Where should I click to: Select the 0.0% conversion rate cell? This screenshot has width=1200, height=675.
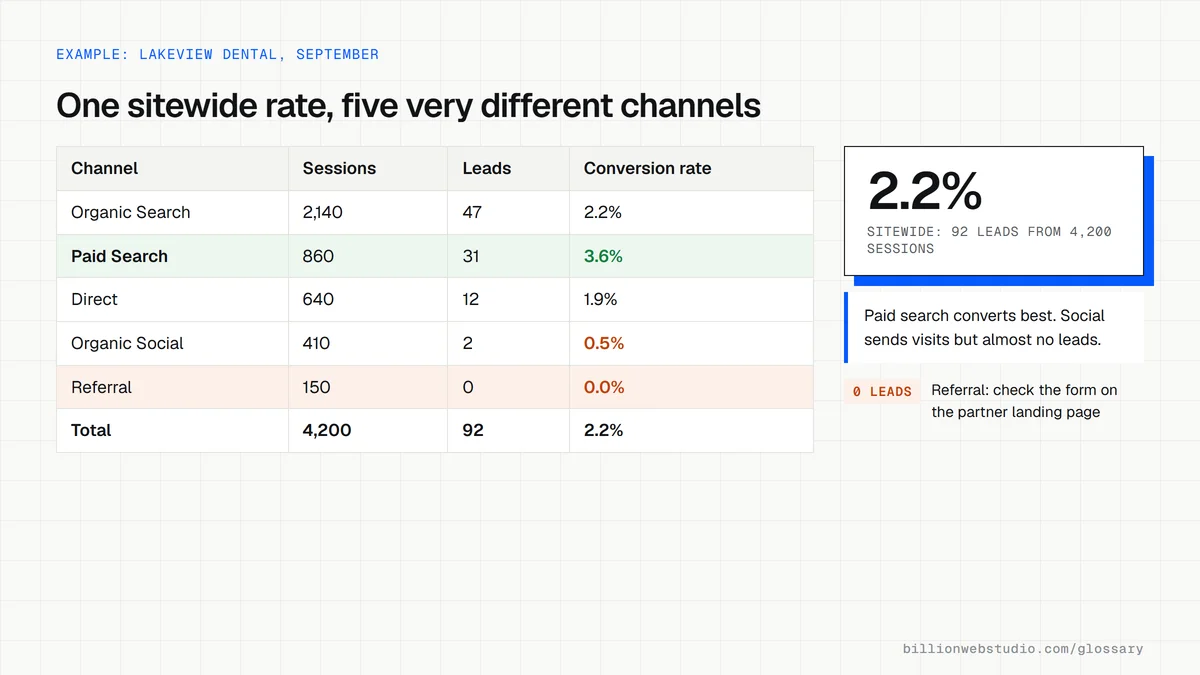pyautogui.click(x=691, y=387)
